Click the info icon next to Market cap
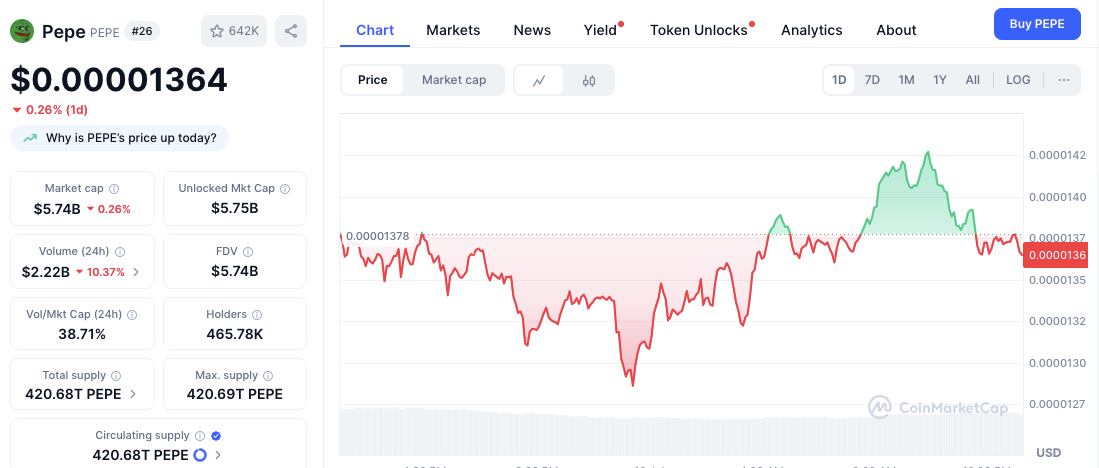The width and height of the screenshot is (1099, 468). tap(114, 188)
